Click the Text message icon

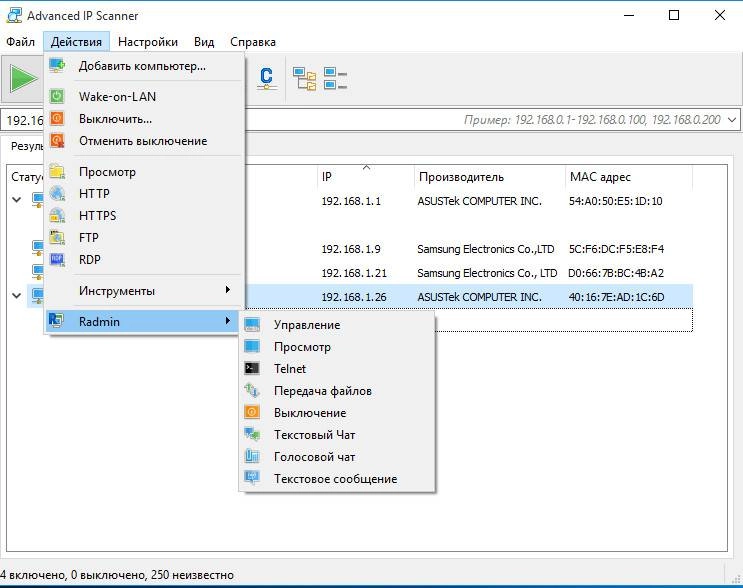point(252,478)
